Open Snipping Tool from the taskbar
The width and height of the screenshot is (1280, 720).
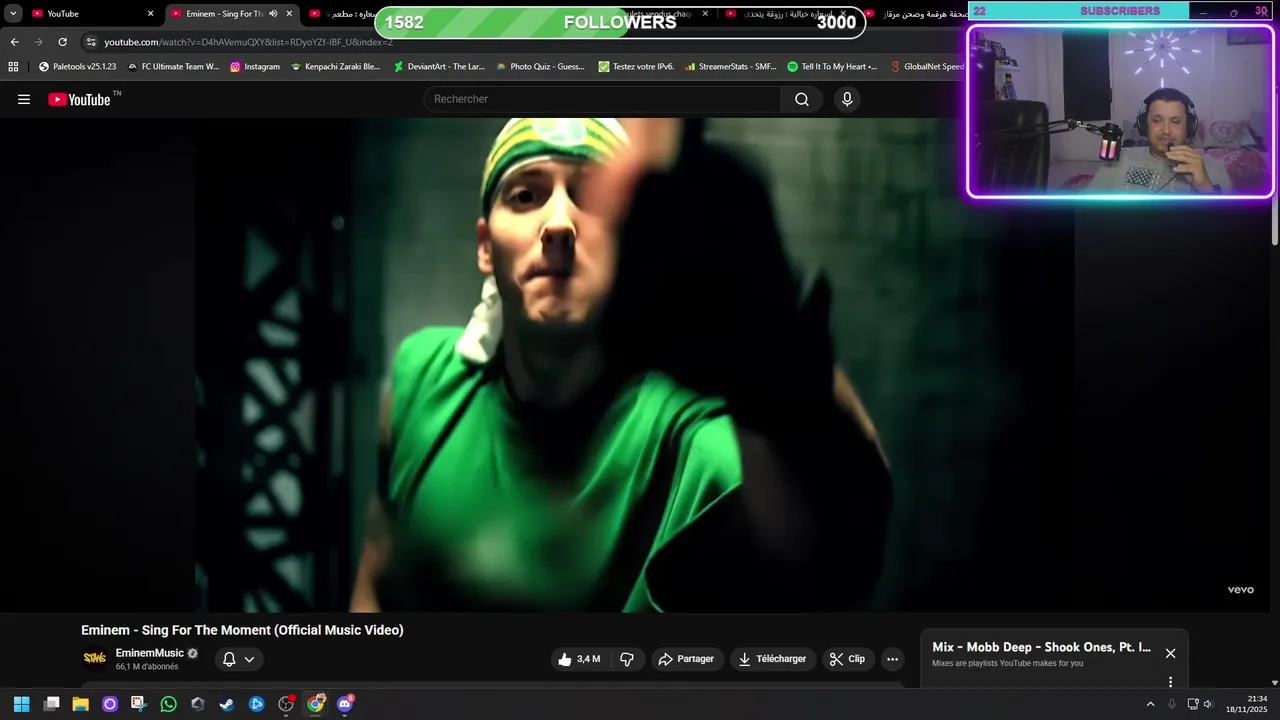click(x=138, y=704)
